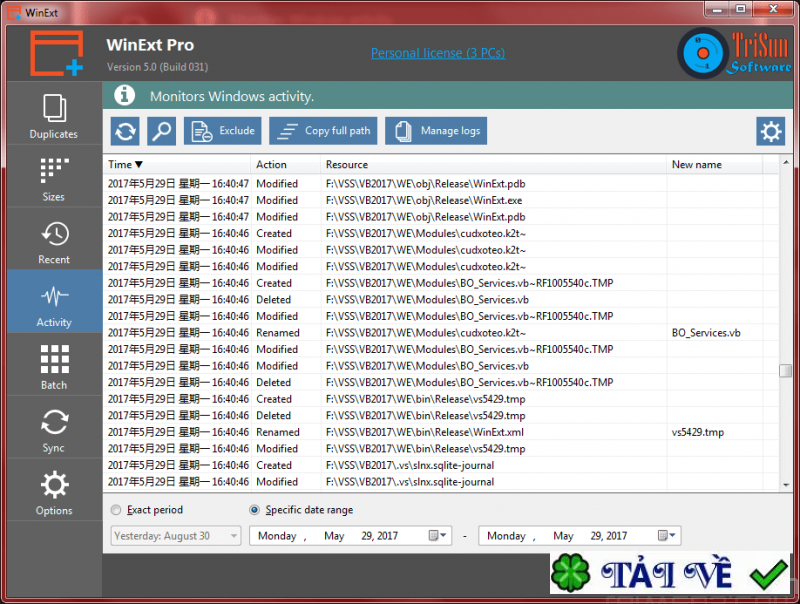This screenshot has height=604, width=800.
Task: Click the list scrollbar thumb
Action: point(786,370)
